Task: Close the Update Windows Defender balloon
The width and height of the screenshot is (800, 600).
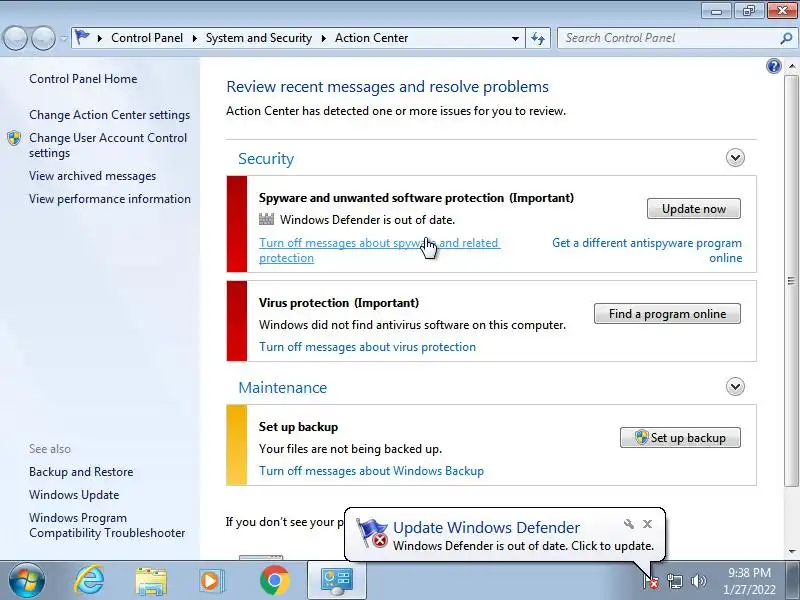Action: point(647,524)
